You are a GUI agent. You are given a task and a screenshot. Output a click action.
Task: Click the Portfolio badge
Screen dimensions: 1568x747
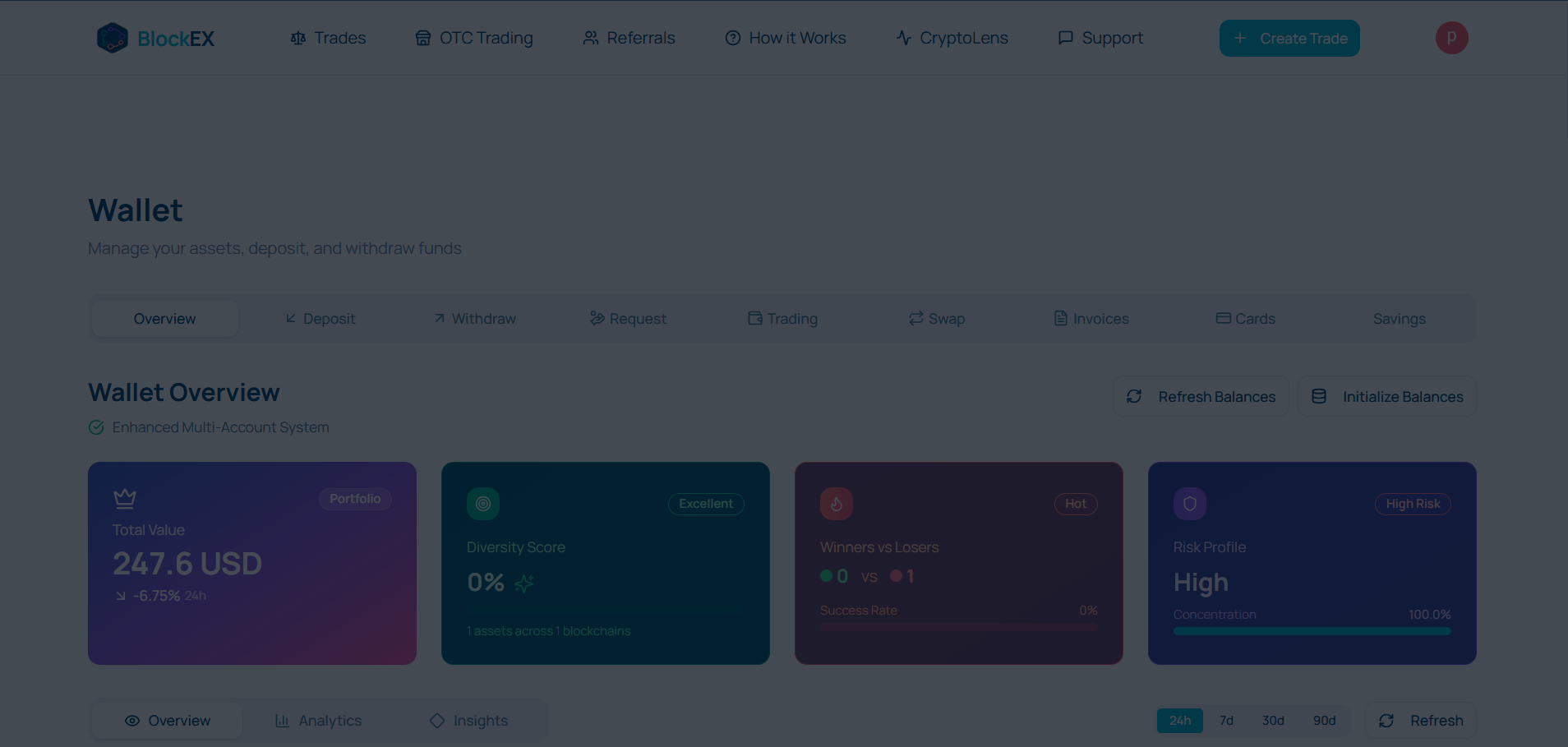coord(355,499)
